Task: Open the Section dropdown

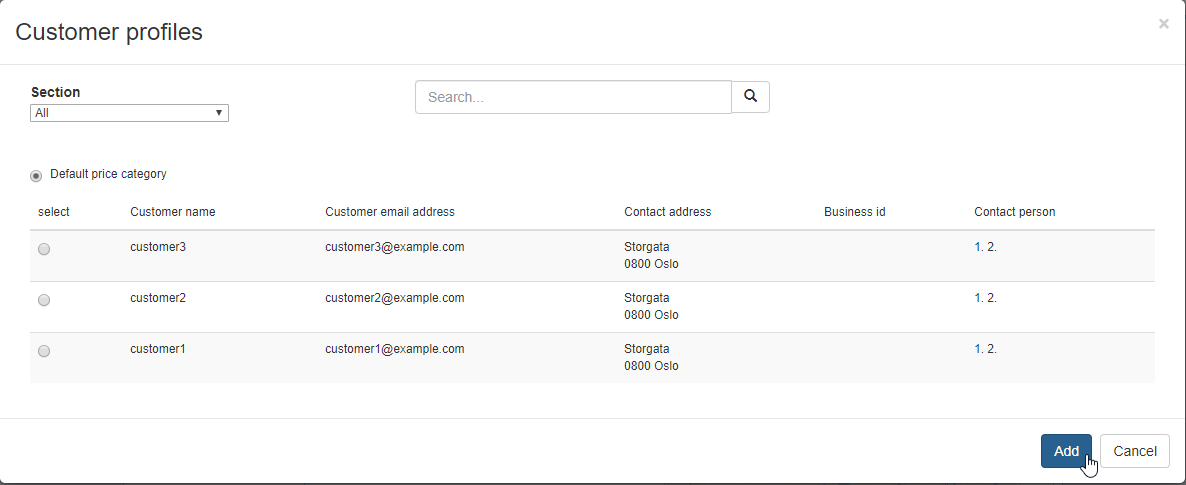Action: [130, 113]
